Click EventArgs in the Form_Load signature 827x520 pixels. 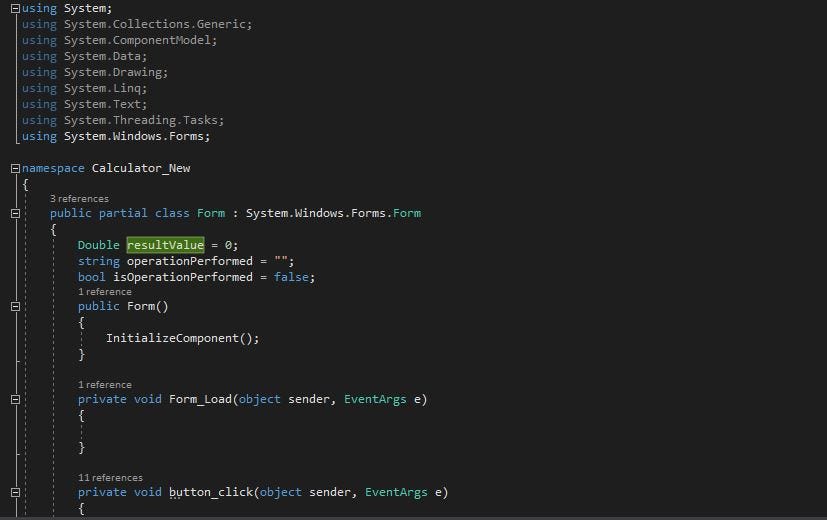375,399
